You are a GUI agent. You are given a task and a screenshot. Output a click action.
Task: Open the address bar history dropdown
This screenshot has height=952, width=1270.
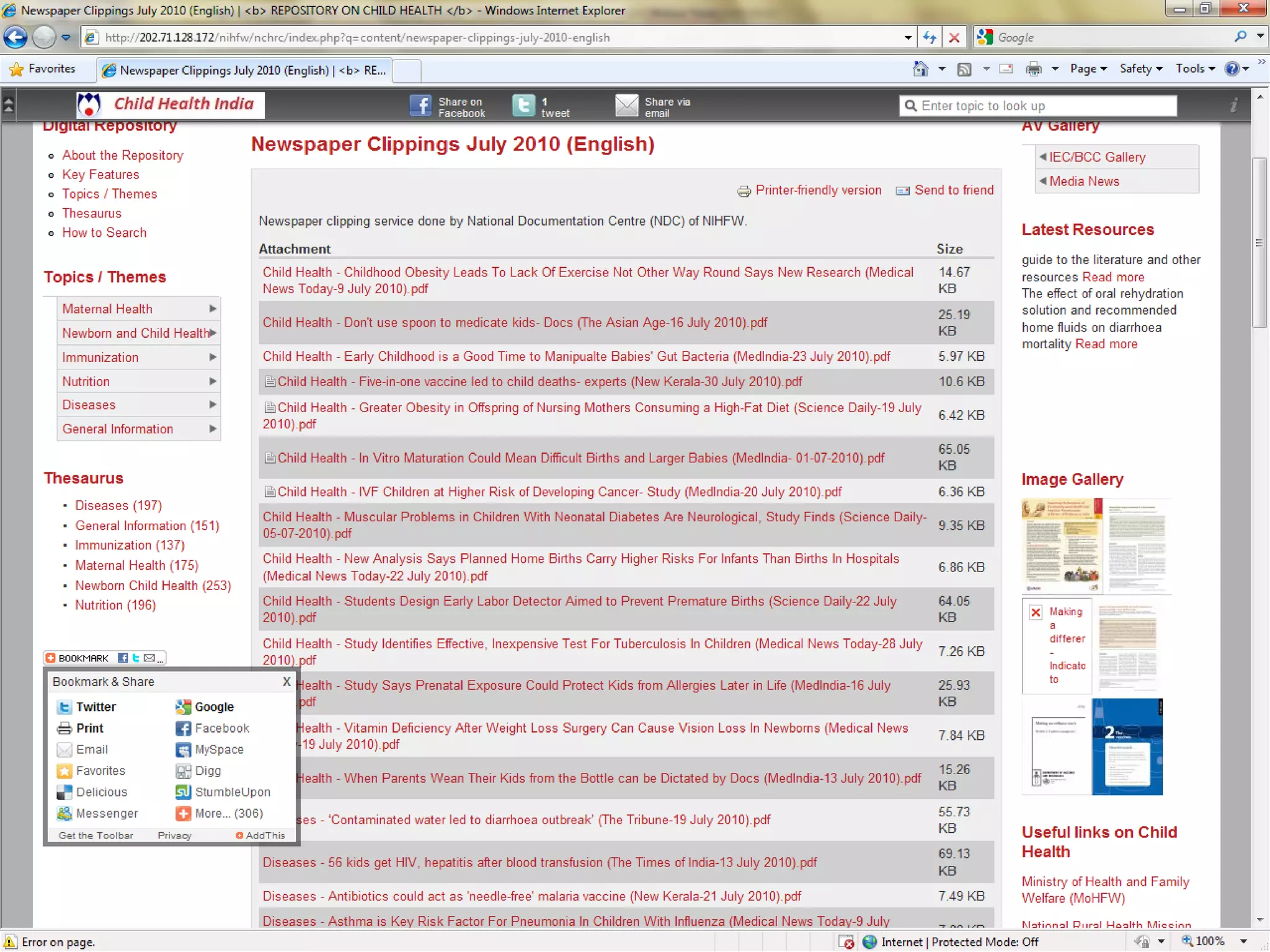tap(908, 37)
